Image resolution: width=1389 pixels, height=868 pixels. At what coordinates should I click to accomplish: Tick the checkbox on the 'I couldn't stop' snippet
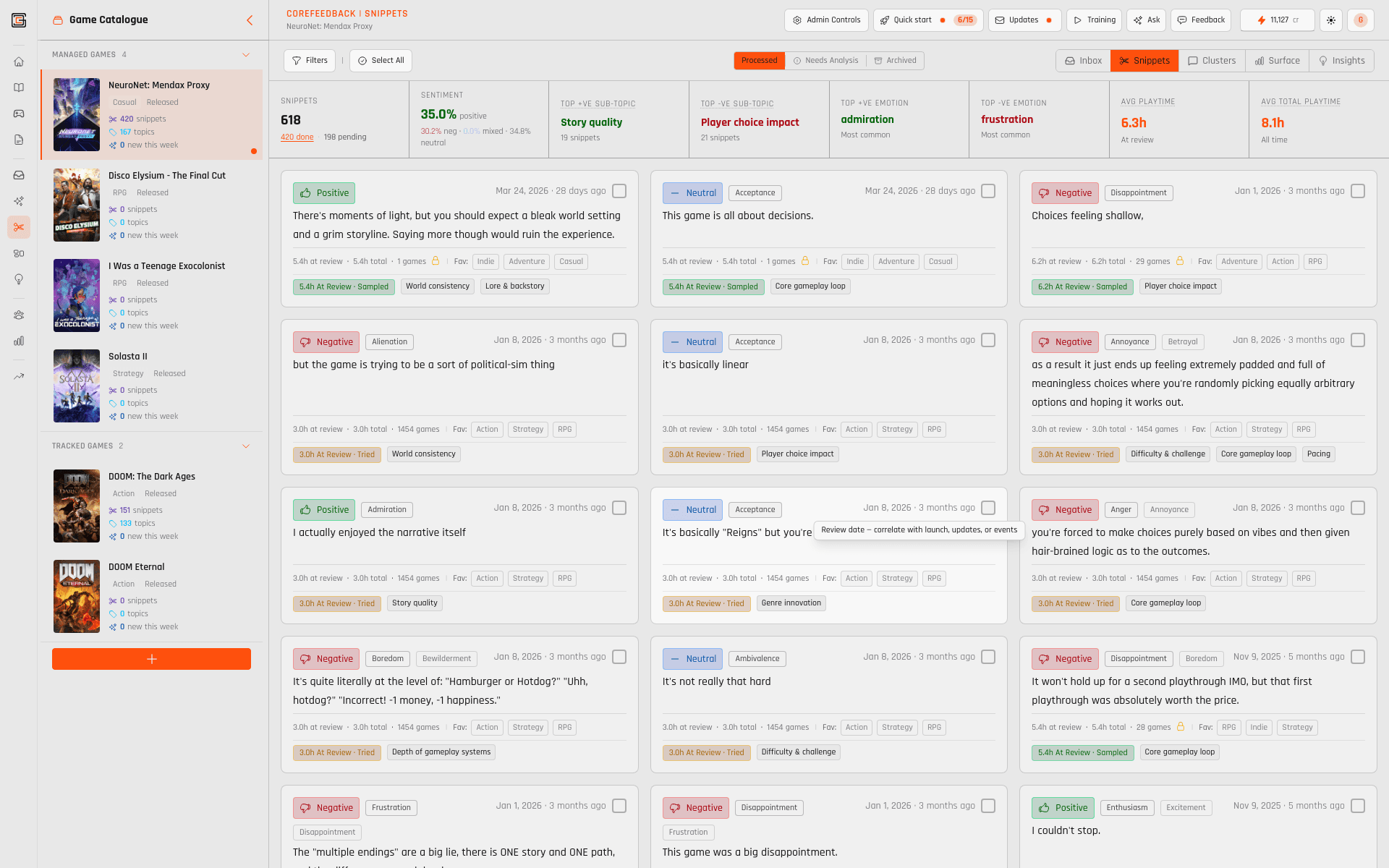coord(1358,806)
